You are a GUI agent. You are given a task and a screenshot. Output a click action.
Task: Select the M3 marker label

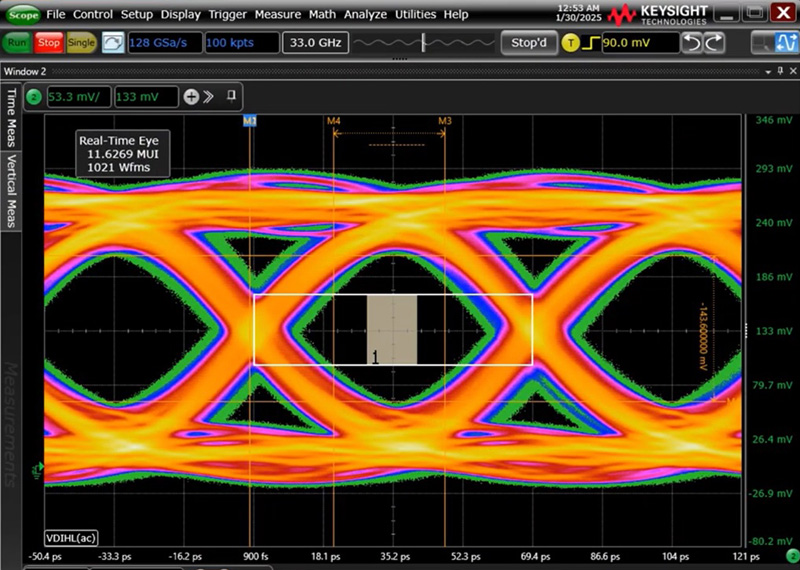(445, 121)
